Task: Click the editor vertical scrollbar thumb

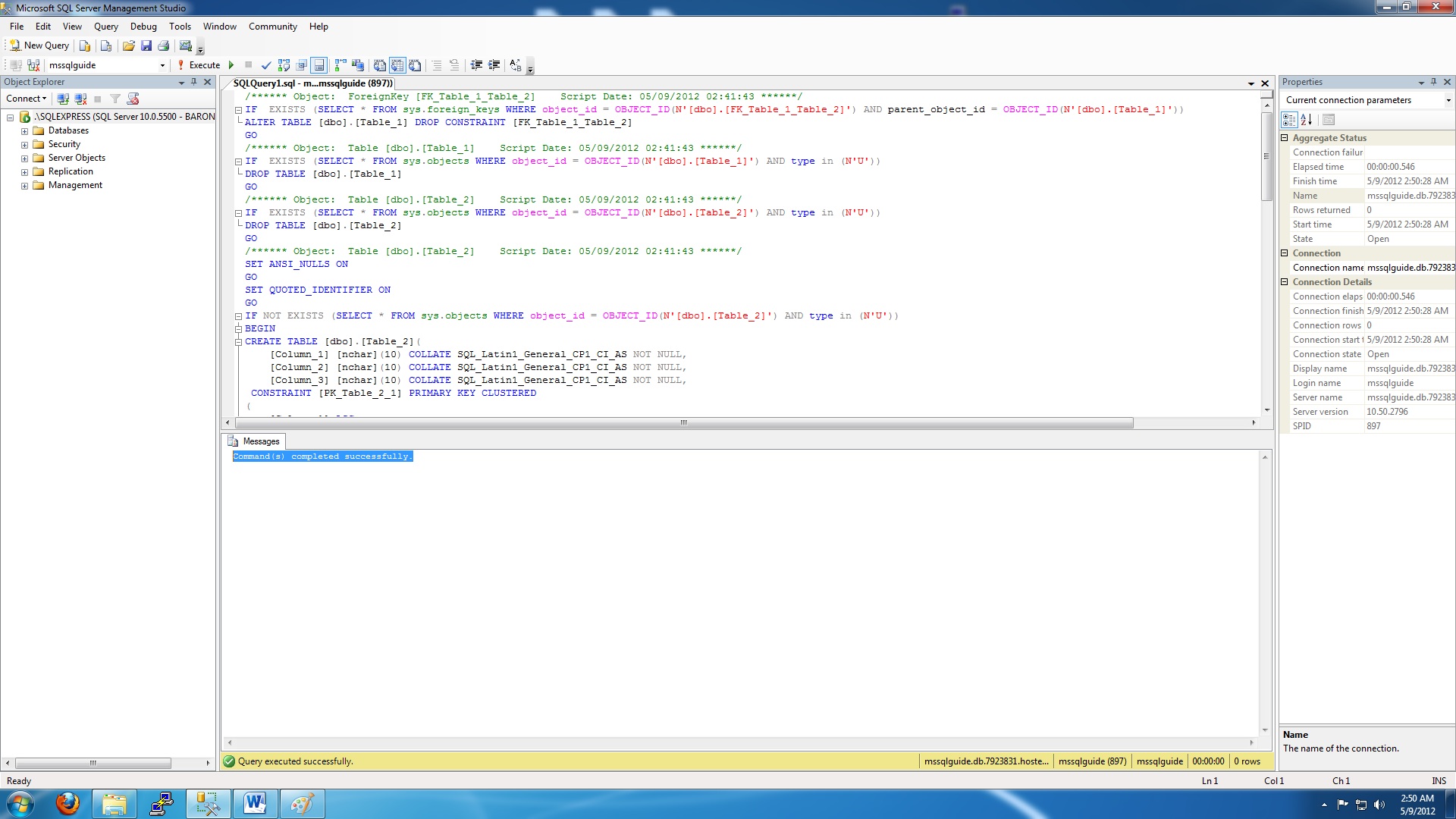Action: point(1266,156)
